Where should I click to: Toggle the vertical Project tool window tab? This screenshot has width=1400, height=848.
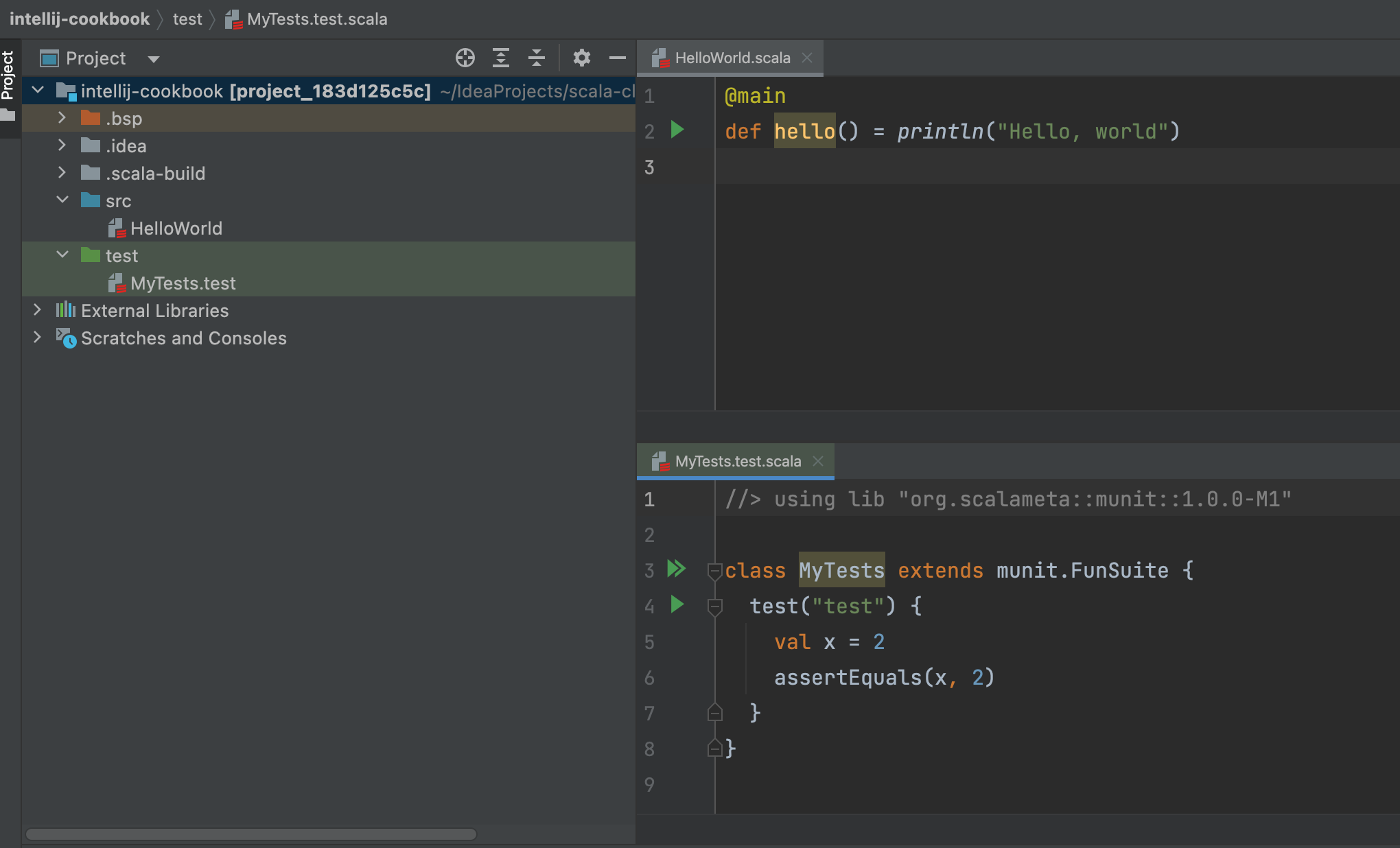click(9, 88)
